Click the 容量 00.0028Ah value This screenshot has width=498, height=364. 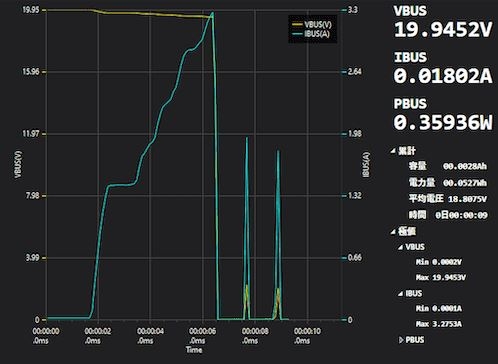point(465,166)
